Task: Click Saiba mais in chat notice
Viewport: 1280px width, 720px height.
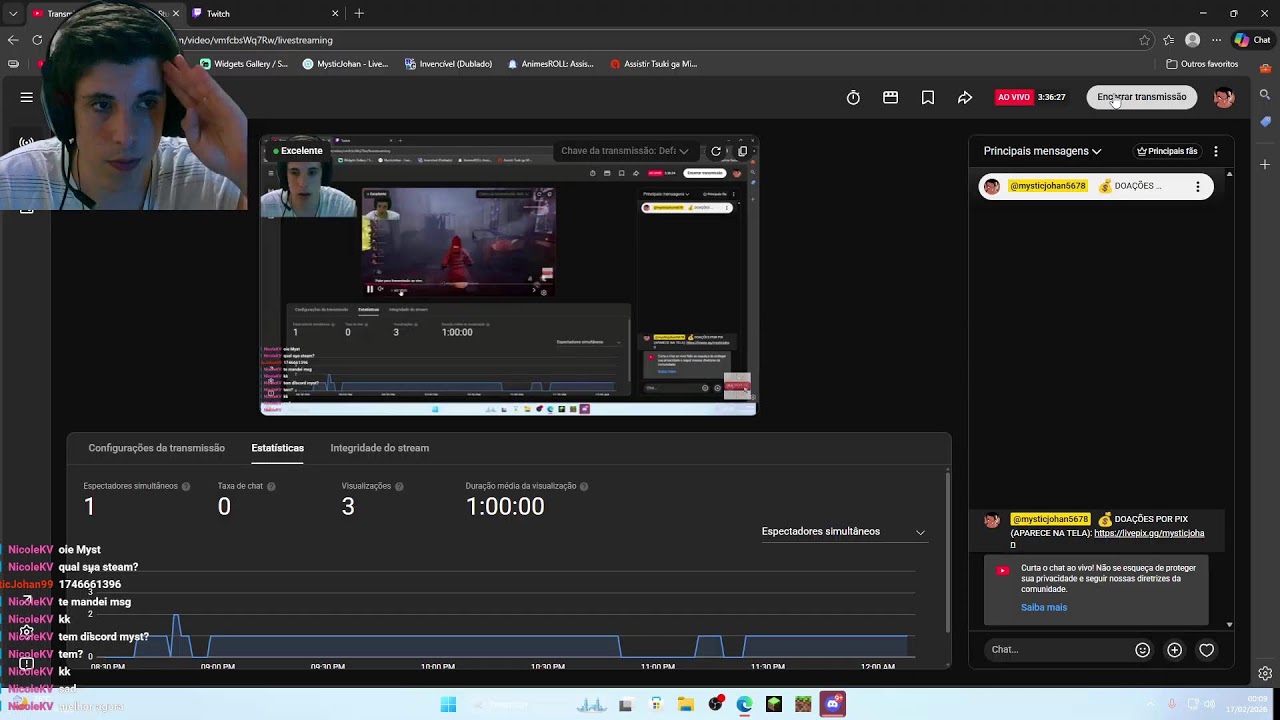Action: click(1044, 607)
